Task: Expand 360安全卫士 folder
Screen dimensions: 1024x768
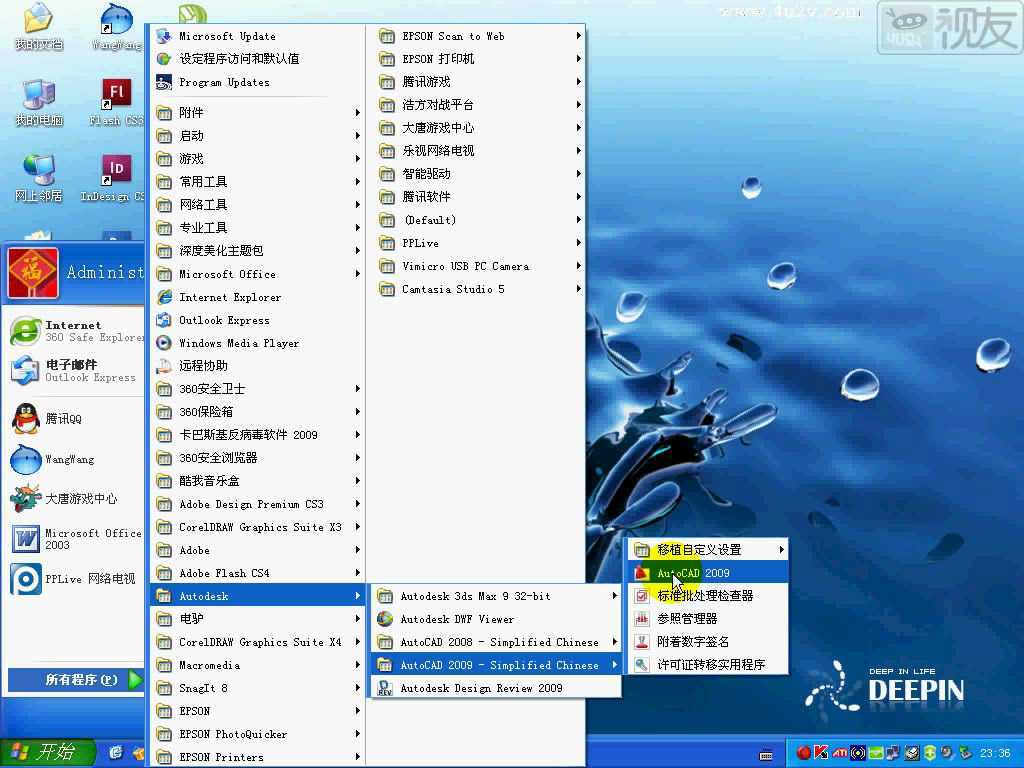Action: [x=257, y=389]
